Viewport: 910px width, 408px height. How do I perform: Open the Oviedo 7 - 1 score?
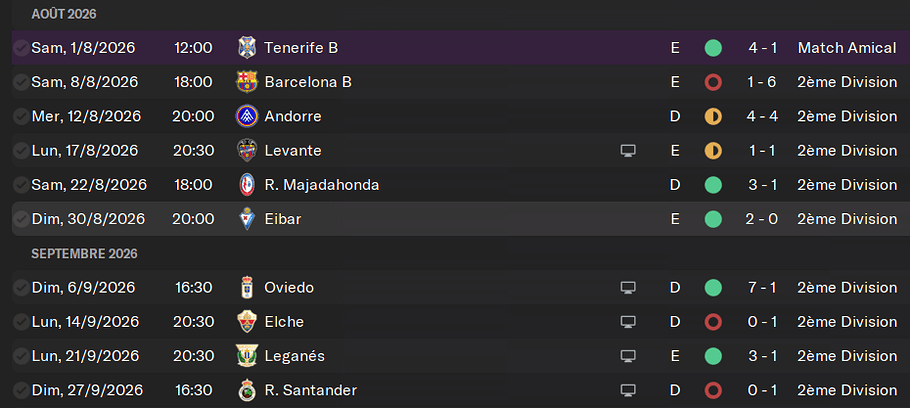763,287
